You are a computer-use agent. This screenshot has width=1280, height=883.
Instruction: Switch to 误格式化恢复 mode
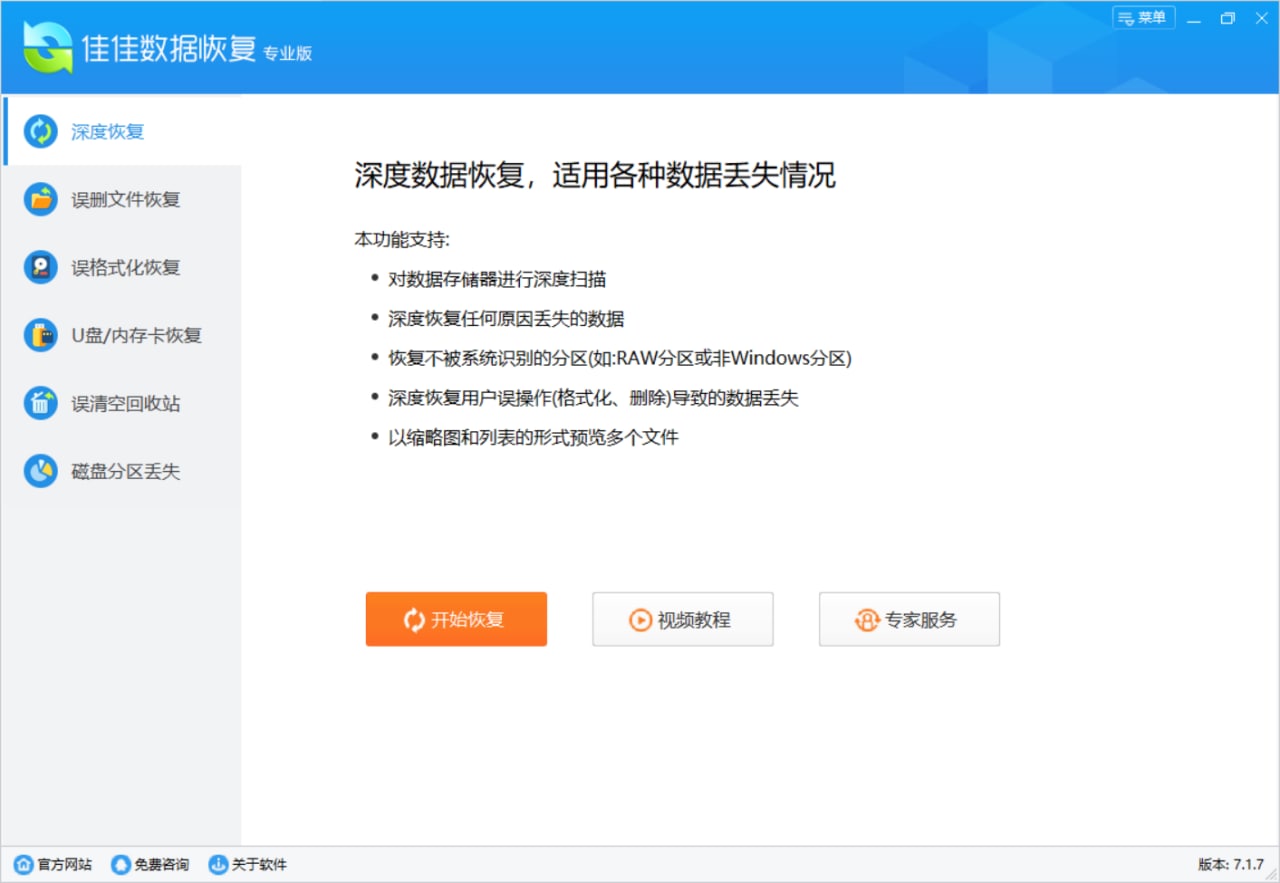tap(121, 267)
